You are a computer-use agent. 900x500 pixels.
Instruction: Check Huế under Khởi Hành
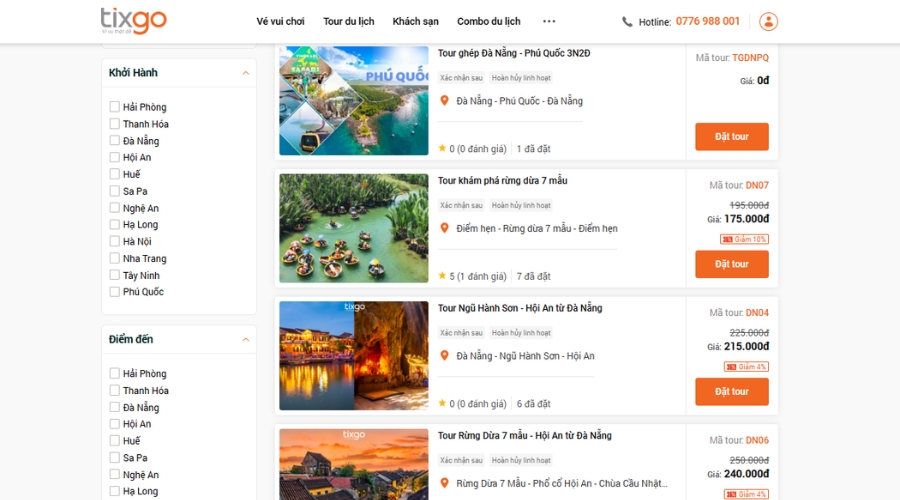click(115, 174)
